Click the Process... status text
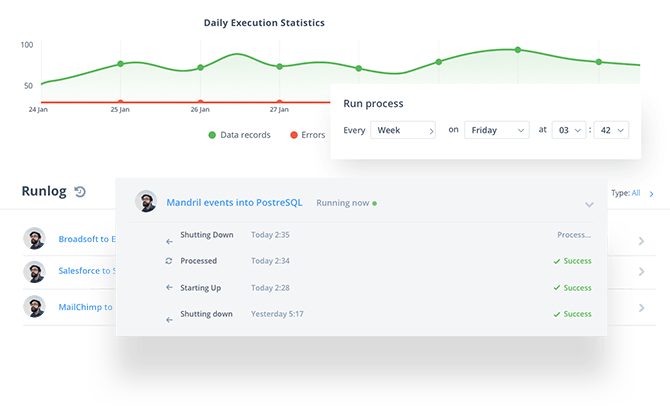 (x=574, y=235)
